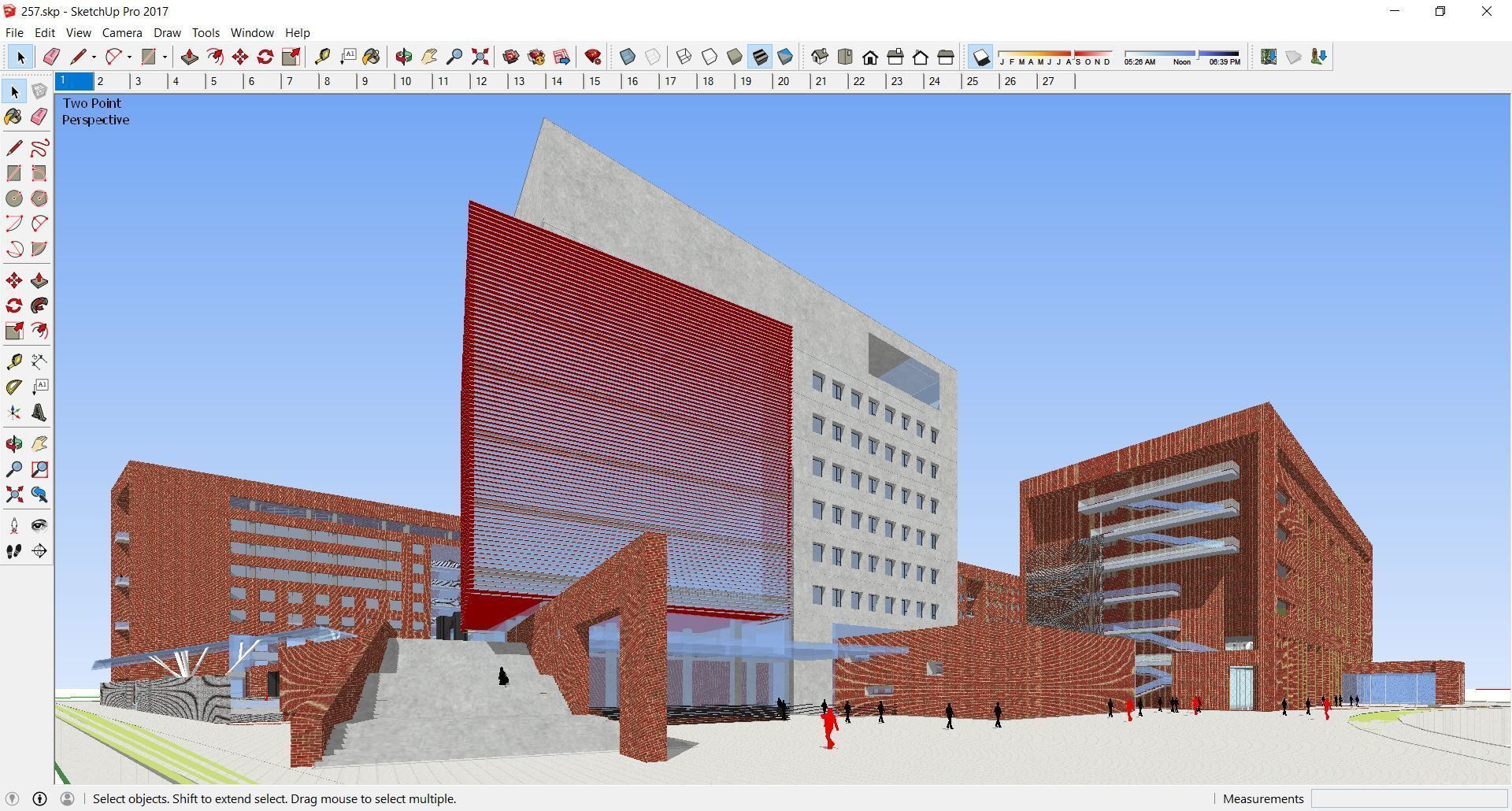Open the Window menu
This screenshot has width=1512, height=811.
click(x=252, y=32)
